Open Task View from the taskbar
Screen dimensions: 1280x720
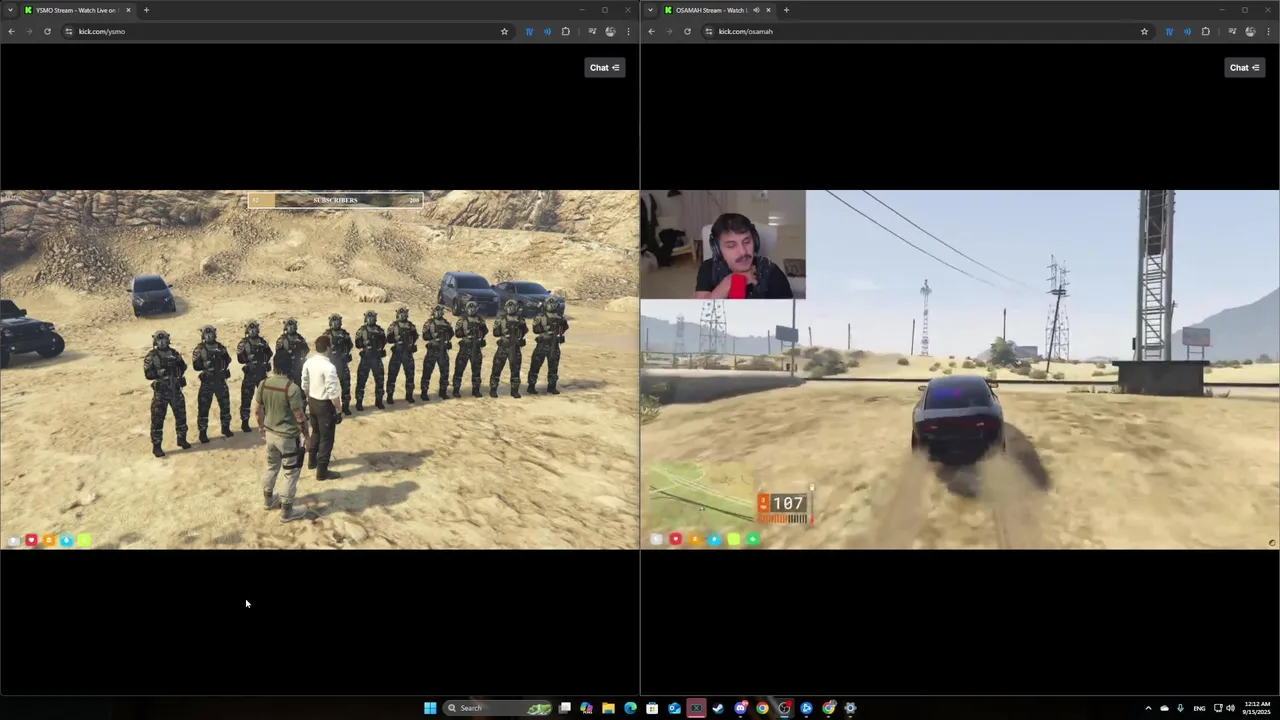pos(565,708)
